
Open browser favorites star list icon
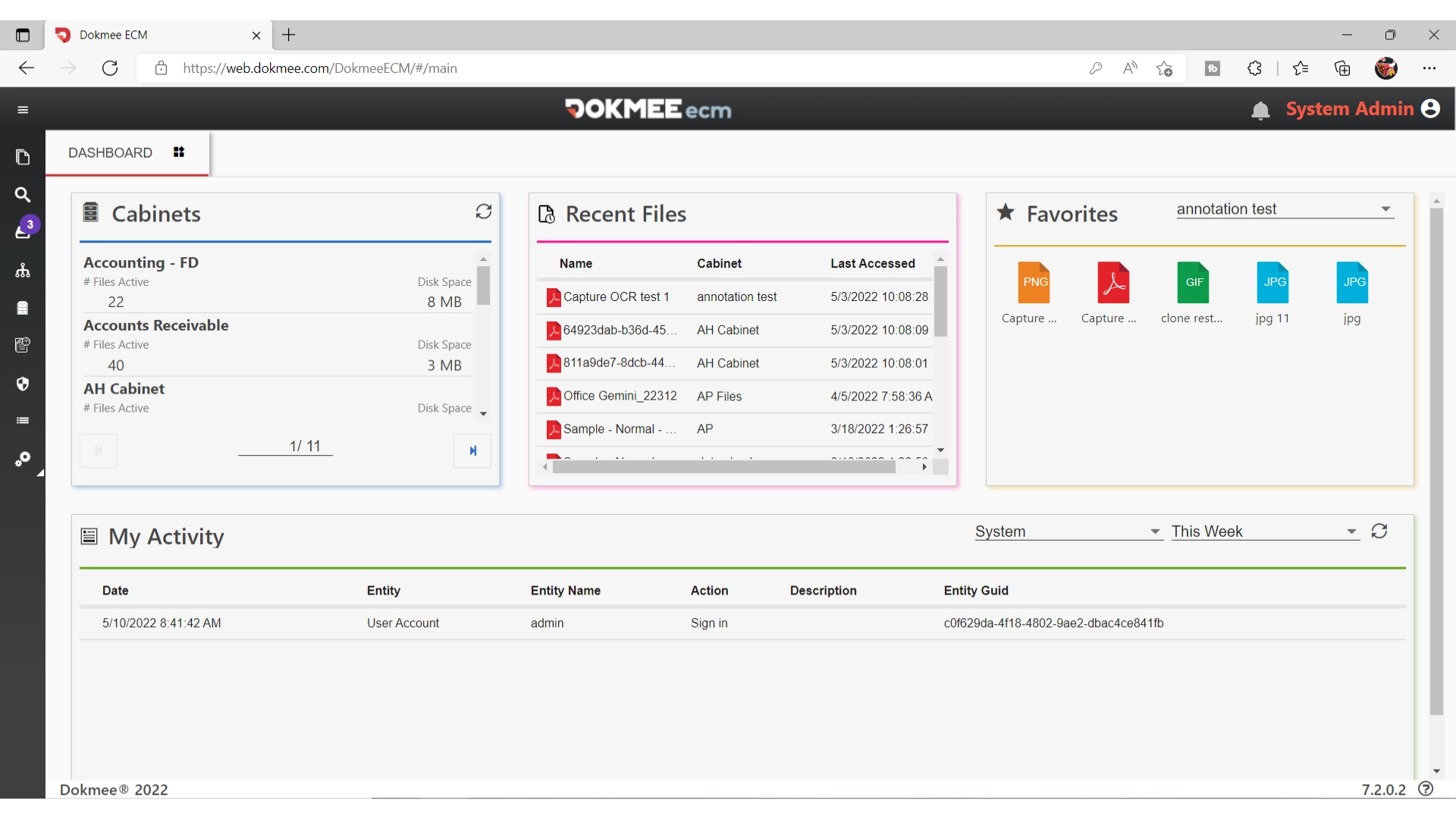(x=1301, y=68)
